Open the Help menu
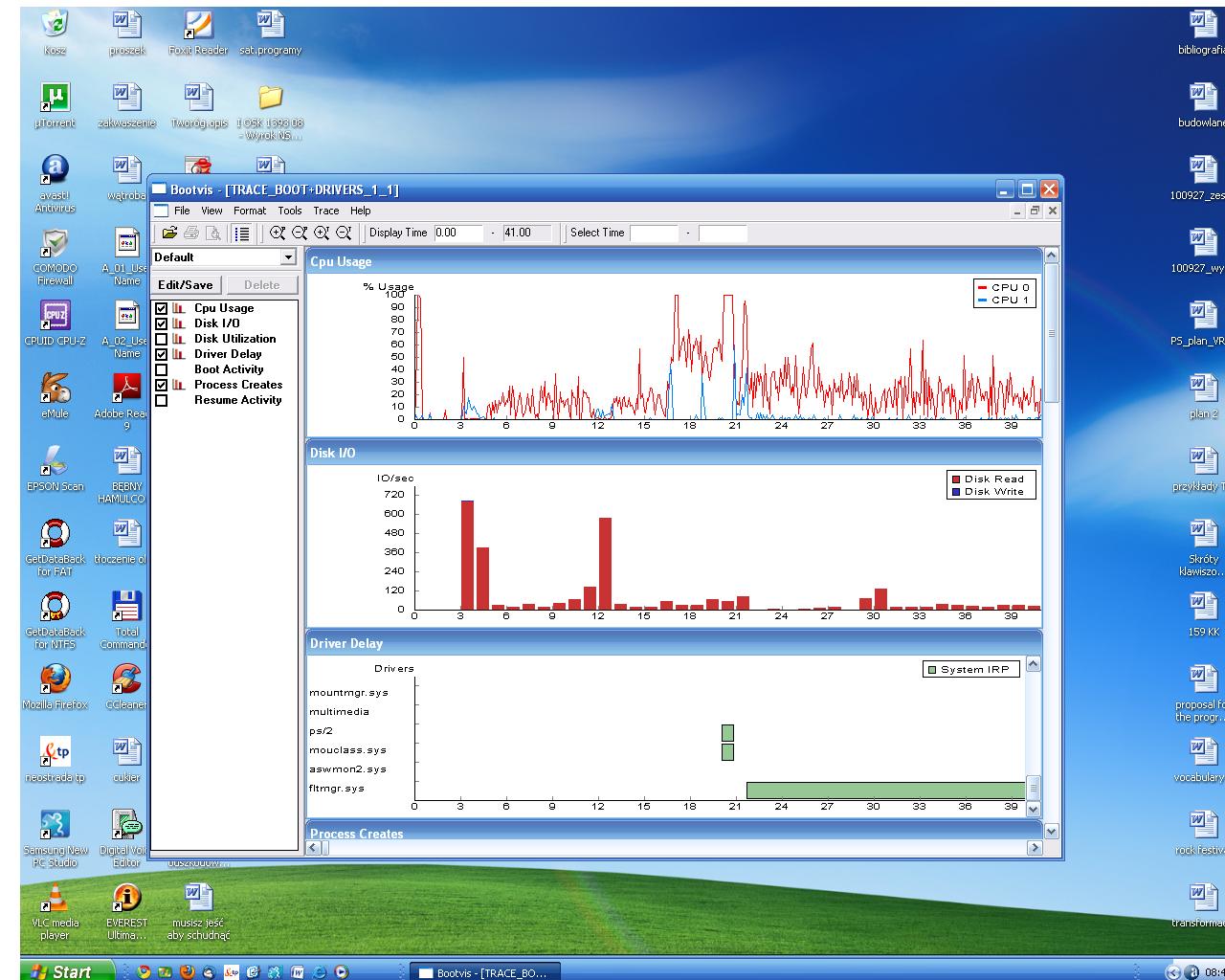The height and width of the screenshot is (980, 1225). tap(361, 211)
